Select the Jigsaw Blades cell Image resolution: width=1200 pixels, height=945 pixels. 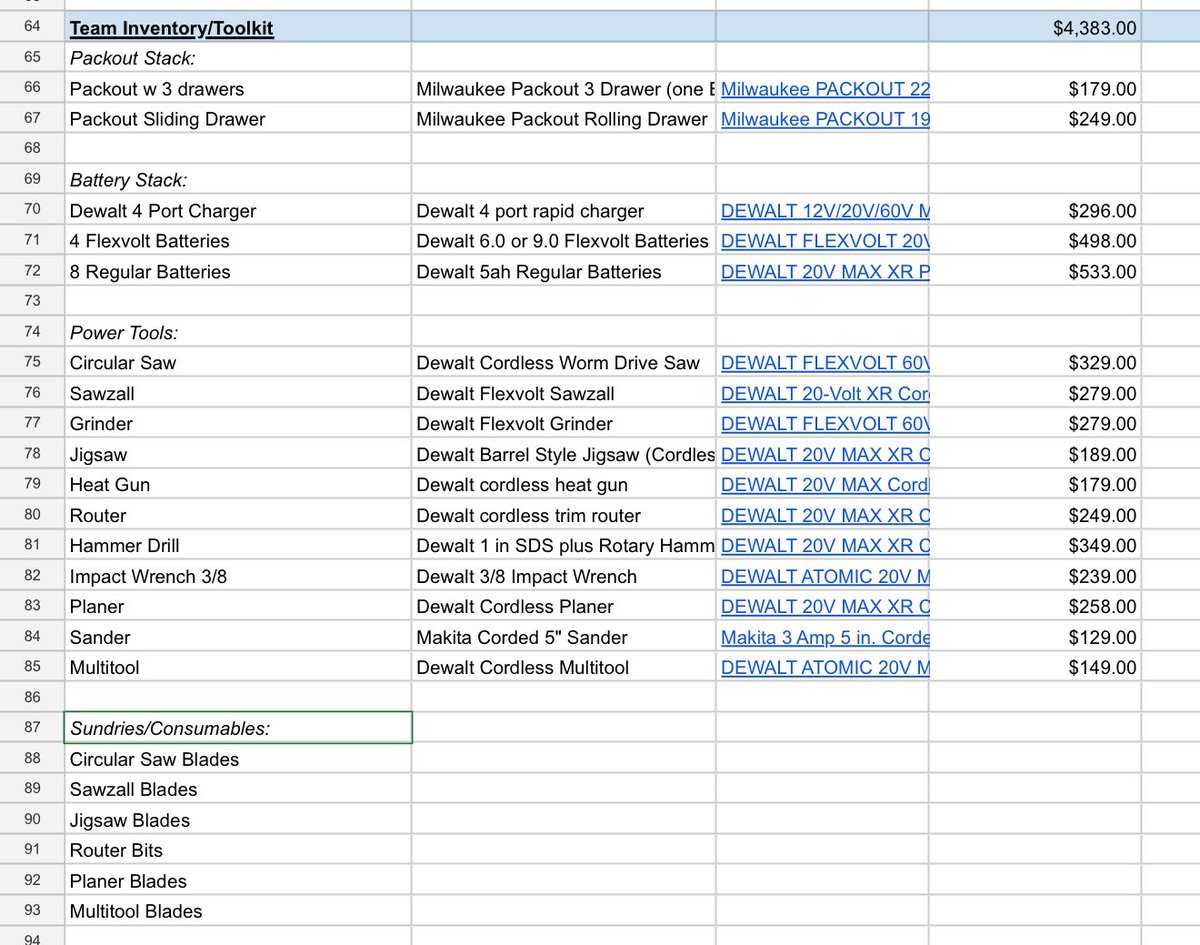(x=238, y=820)
